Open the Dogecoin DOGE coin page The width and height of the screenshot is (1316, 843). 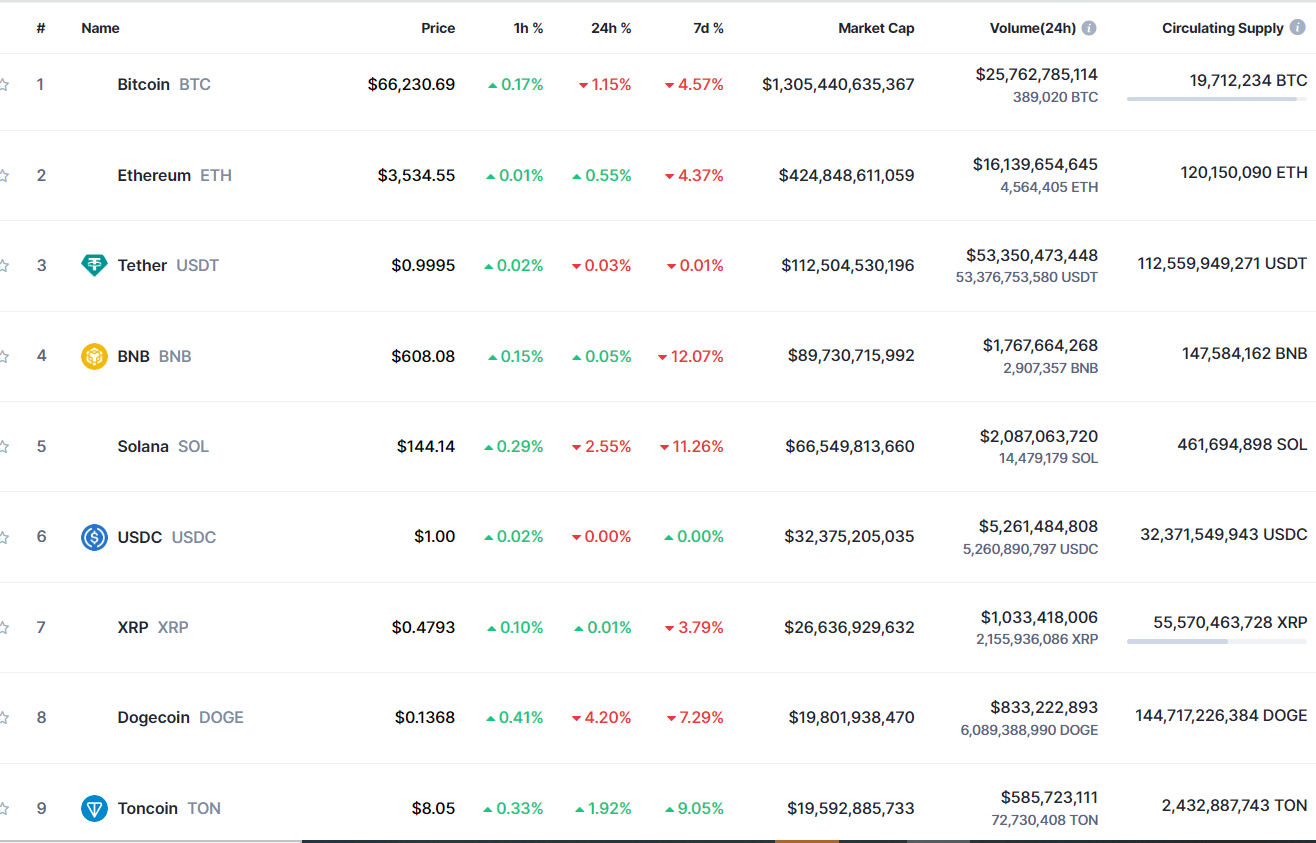coord(180,717)
